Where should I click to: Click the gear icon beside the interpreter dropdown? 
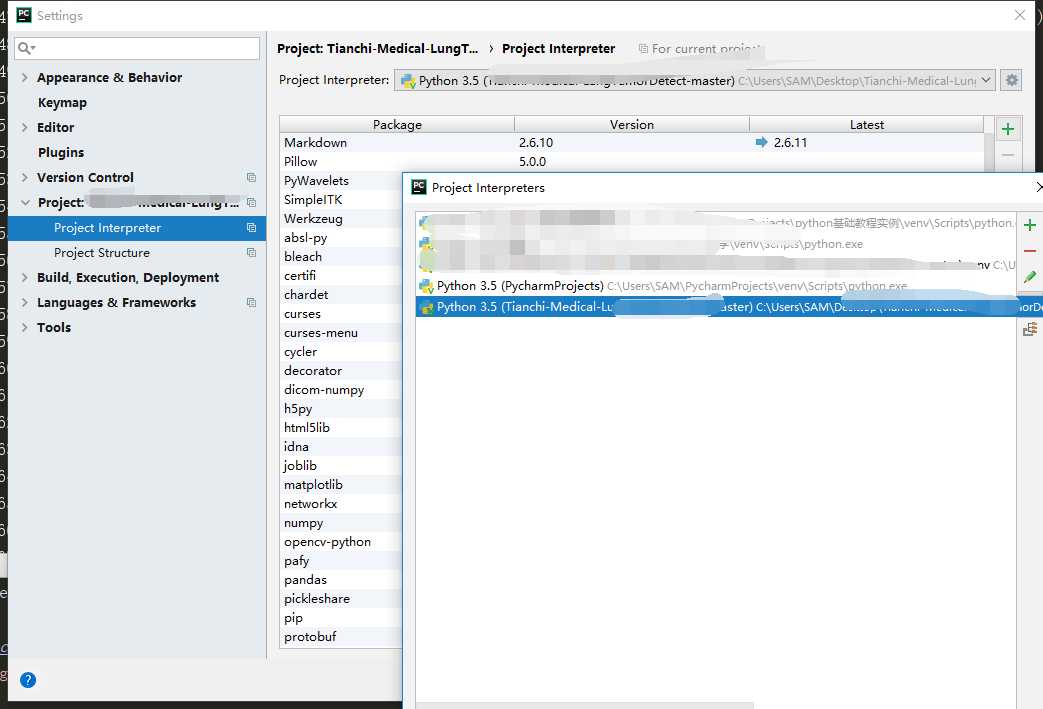(1011, 80)
